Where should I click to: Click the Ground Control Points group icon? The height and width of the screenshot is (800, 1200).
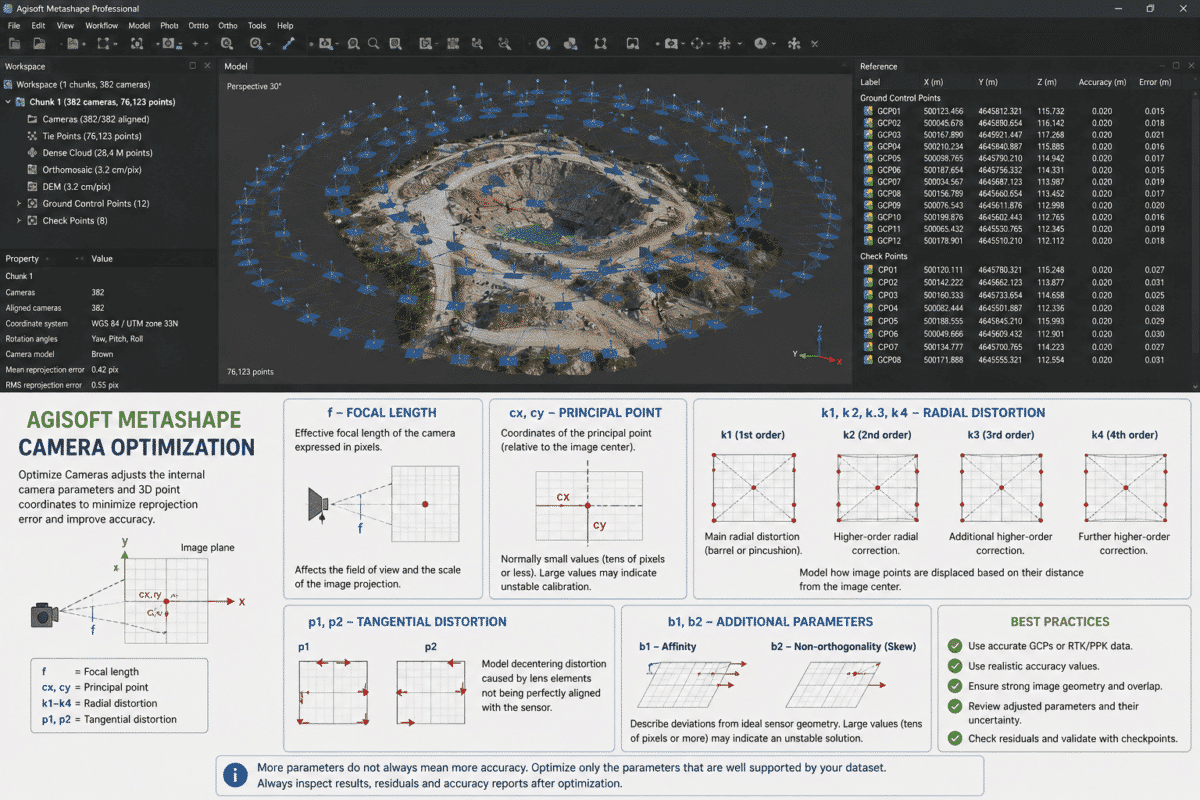[x=33, y=203]
